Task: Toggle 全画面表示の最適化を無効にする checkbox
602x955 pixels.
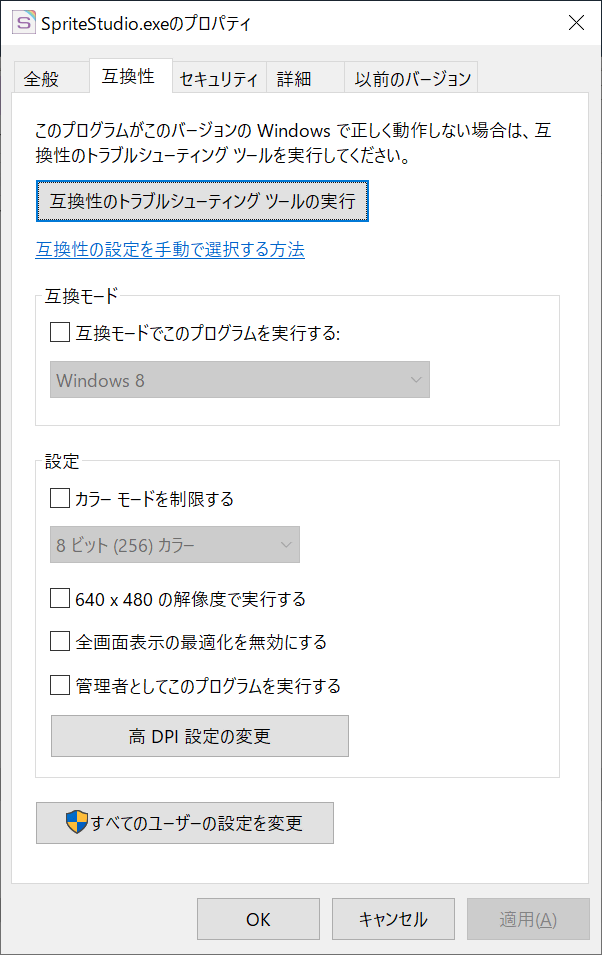Action: [x=60, y=641]
